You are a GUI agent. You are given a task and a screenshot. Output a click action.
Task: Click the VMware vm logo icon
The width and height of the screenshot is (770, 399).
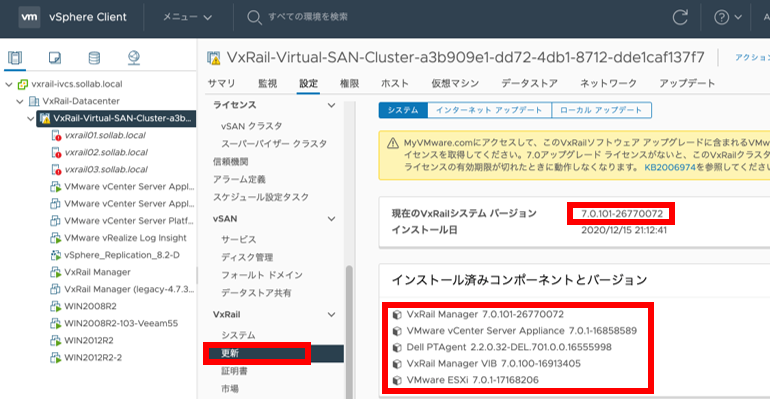pos(29,17)
